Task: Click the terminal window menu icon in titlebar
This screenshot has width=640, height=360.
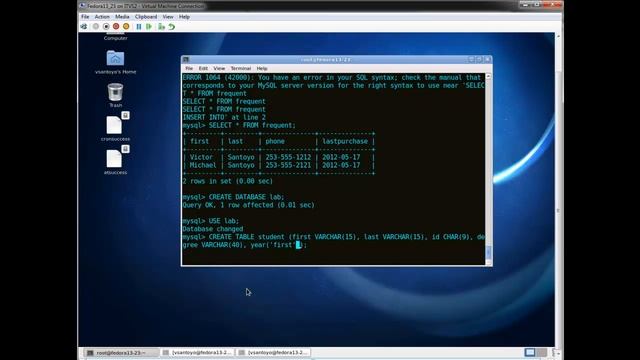Action: (x=186, y=60)
